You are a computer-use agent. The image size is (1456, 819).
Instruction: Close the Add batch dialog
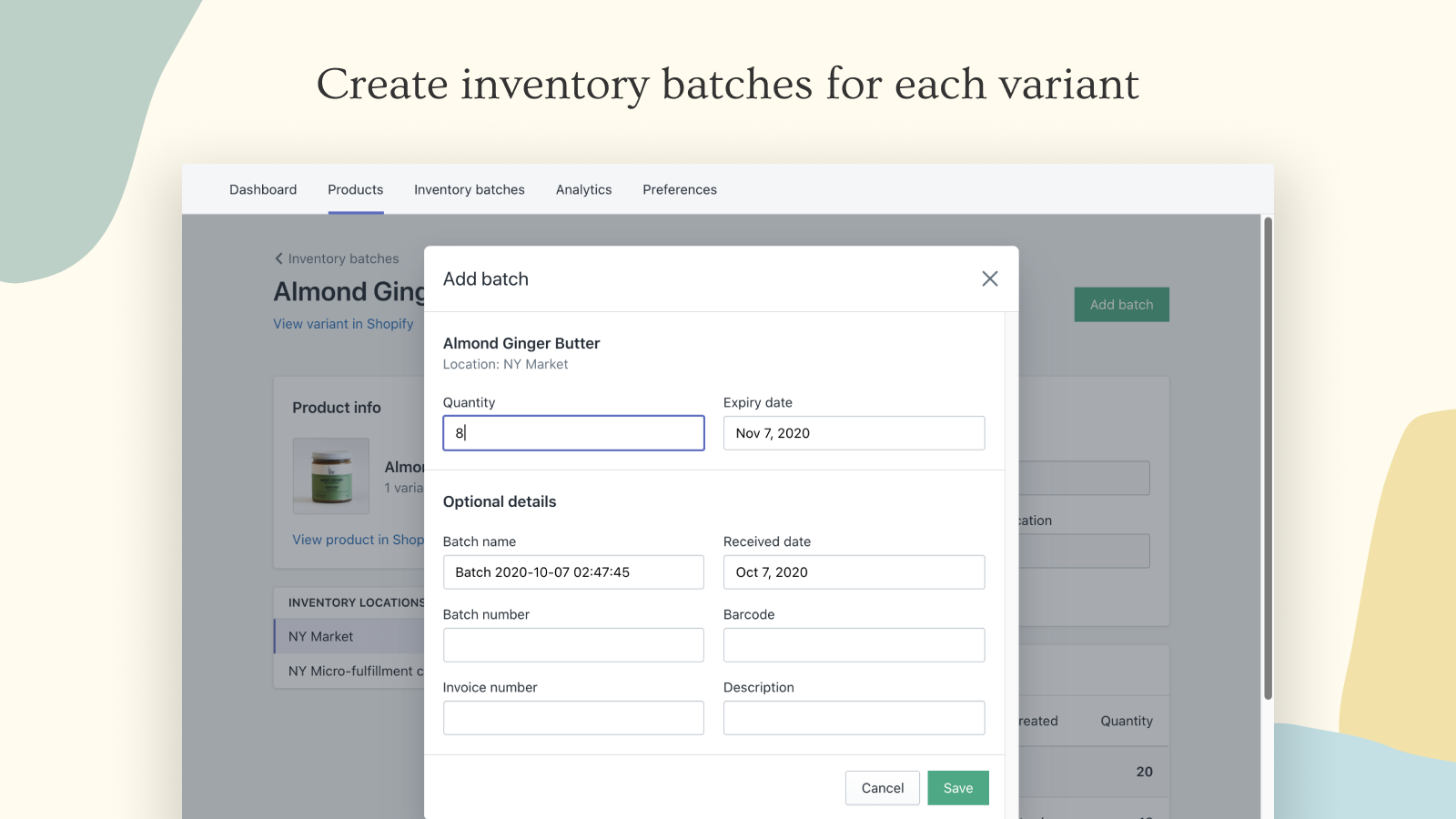pos(989,278)
